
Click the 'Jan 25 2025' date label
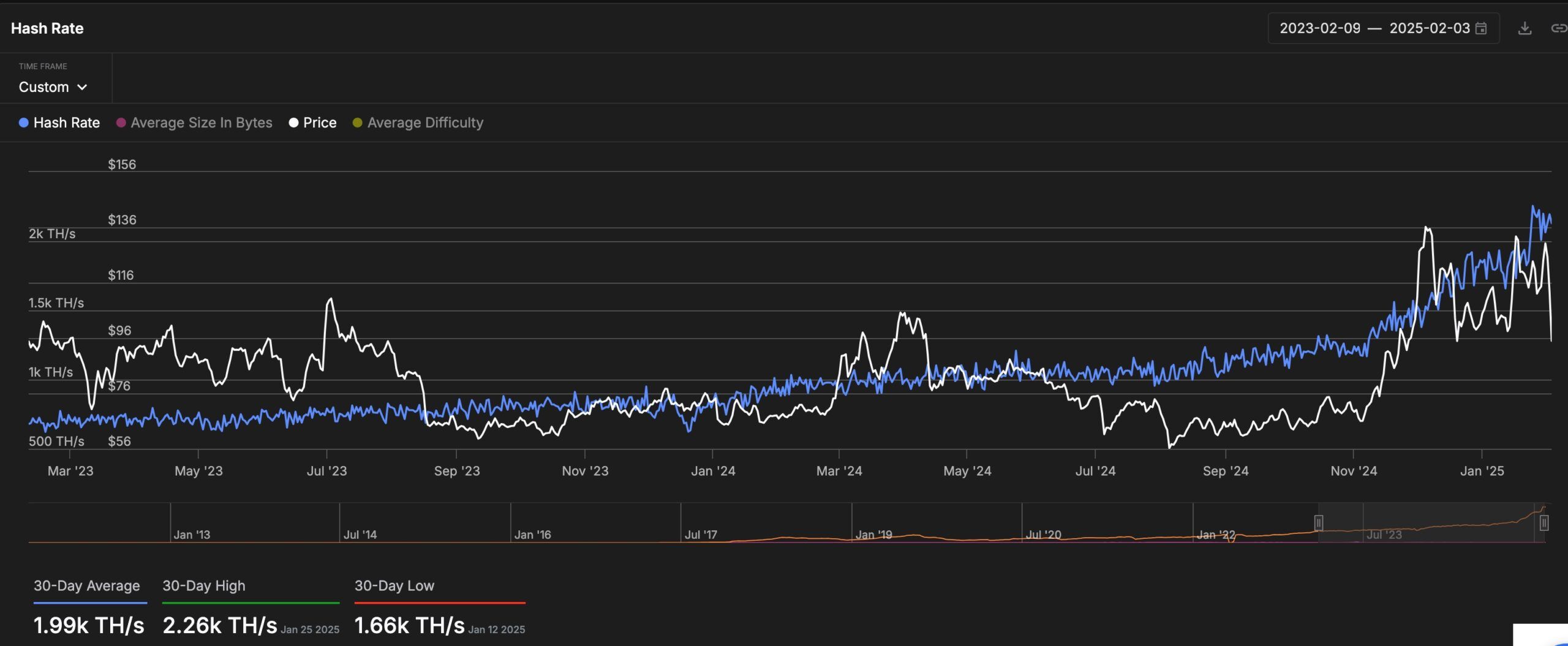coord(310,629)
